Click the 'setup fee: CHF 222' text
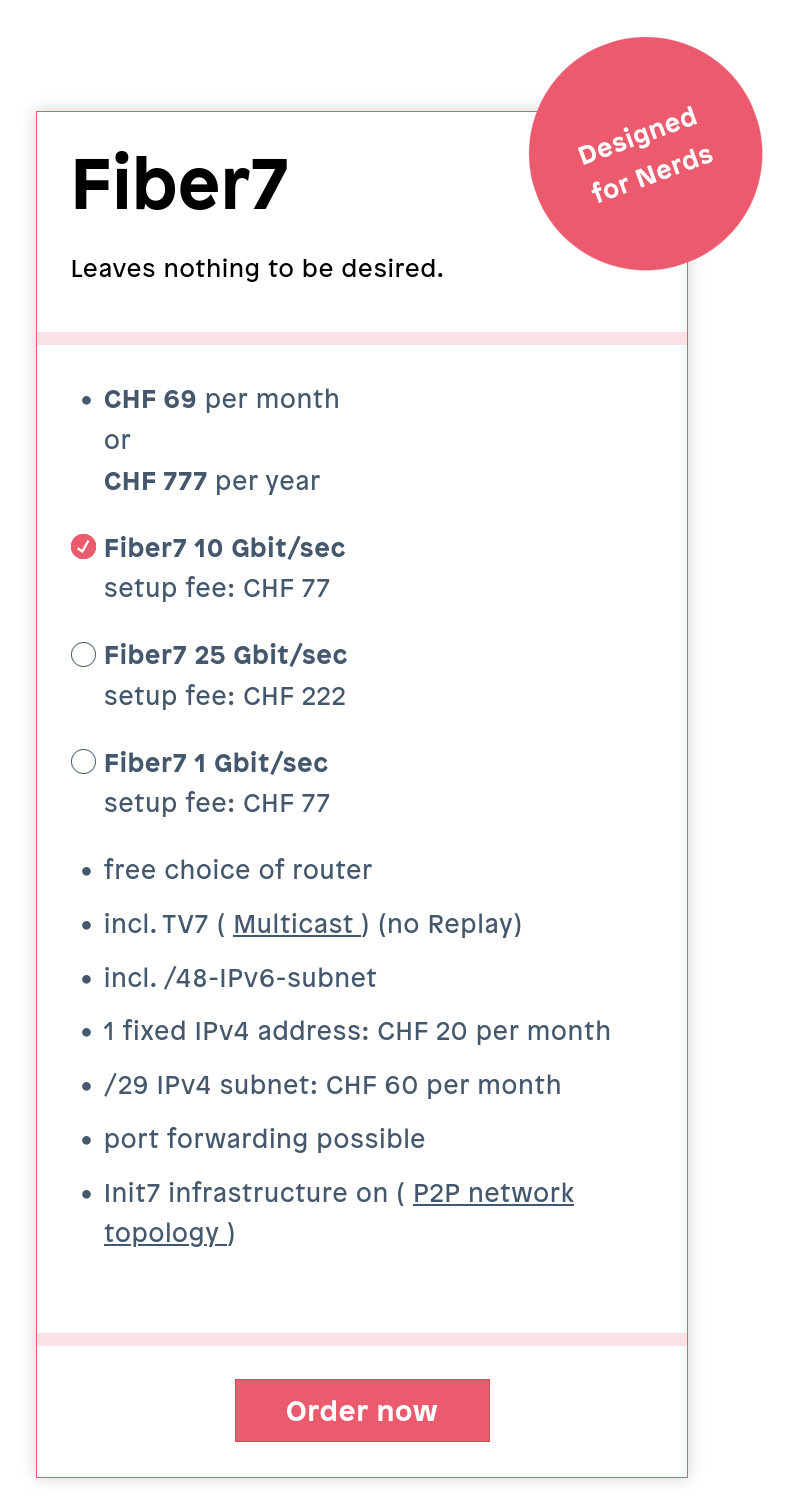This screenshot has height=1508, width=788. click(x=225, y=696)
